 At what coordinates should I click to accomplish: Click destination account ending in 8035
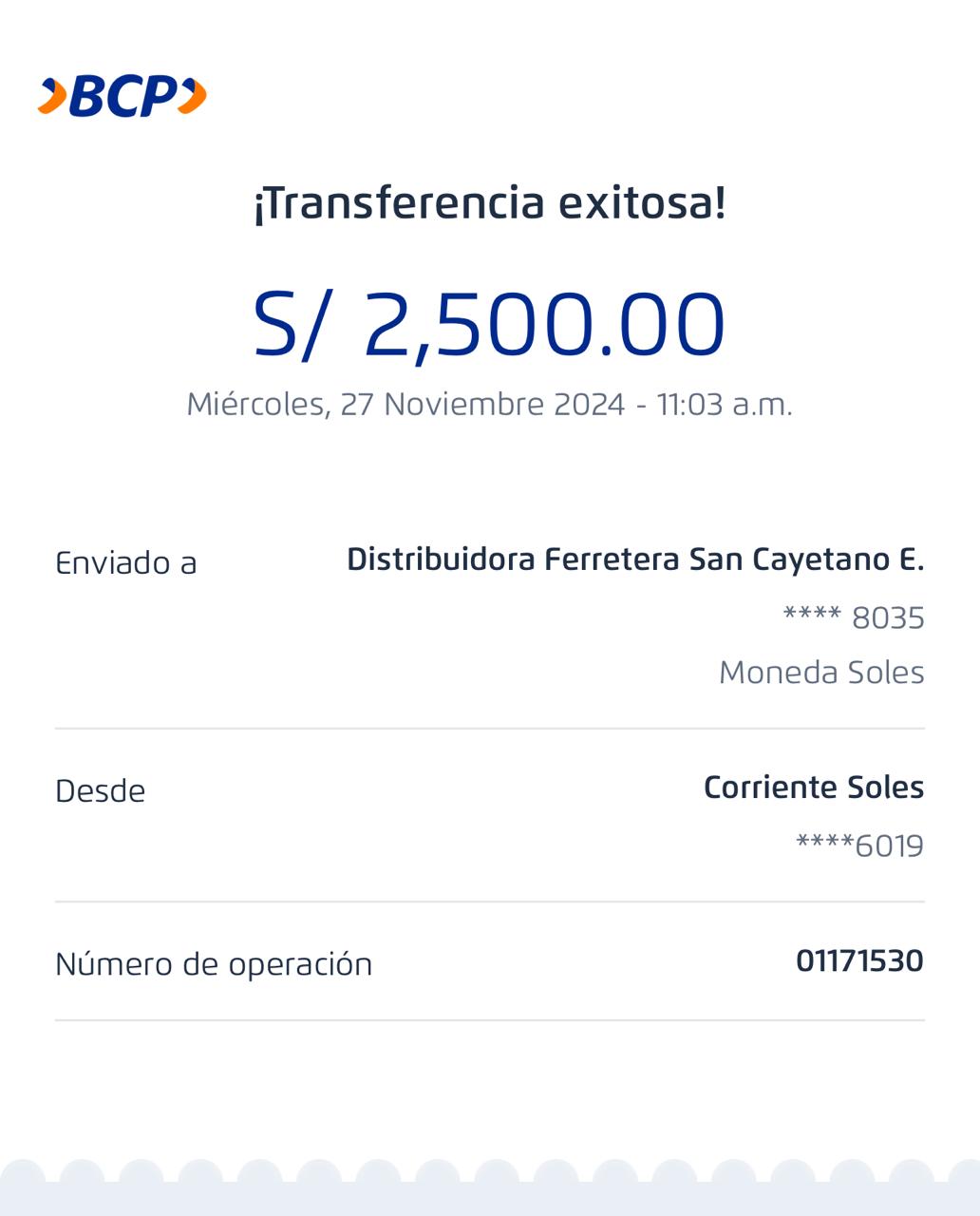click(x=853, y=618)
